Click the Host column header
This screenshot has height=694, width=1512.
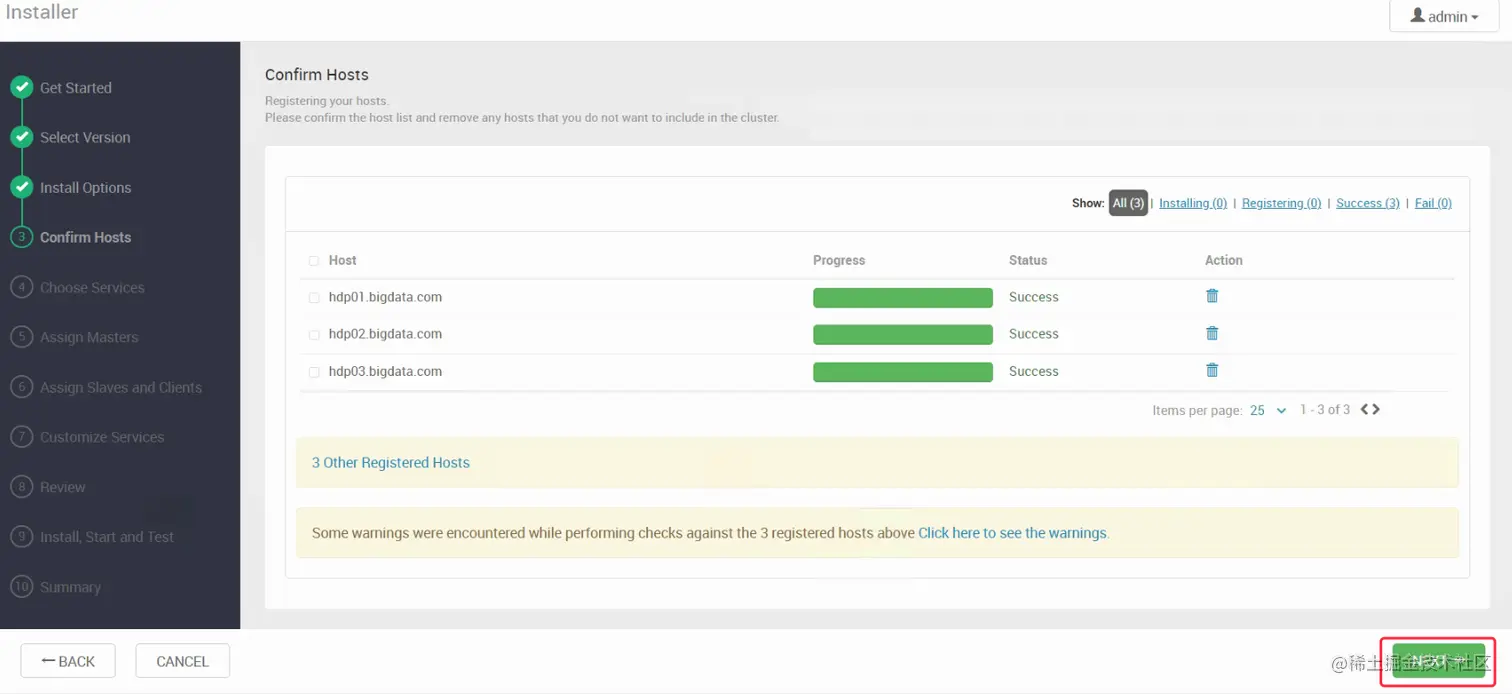click(x=342, y=260)
